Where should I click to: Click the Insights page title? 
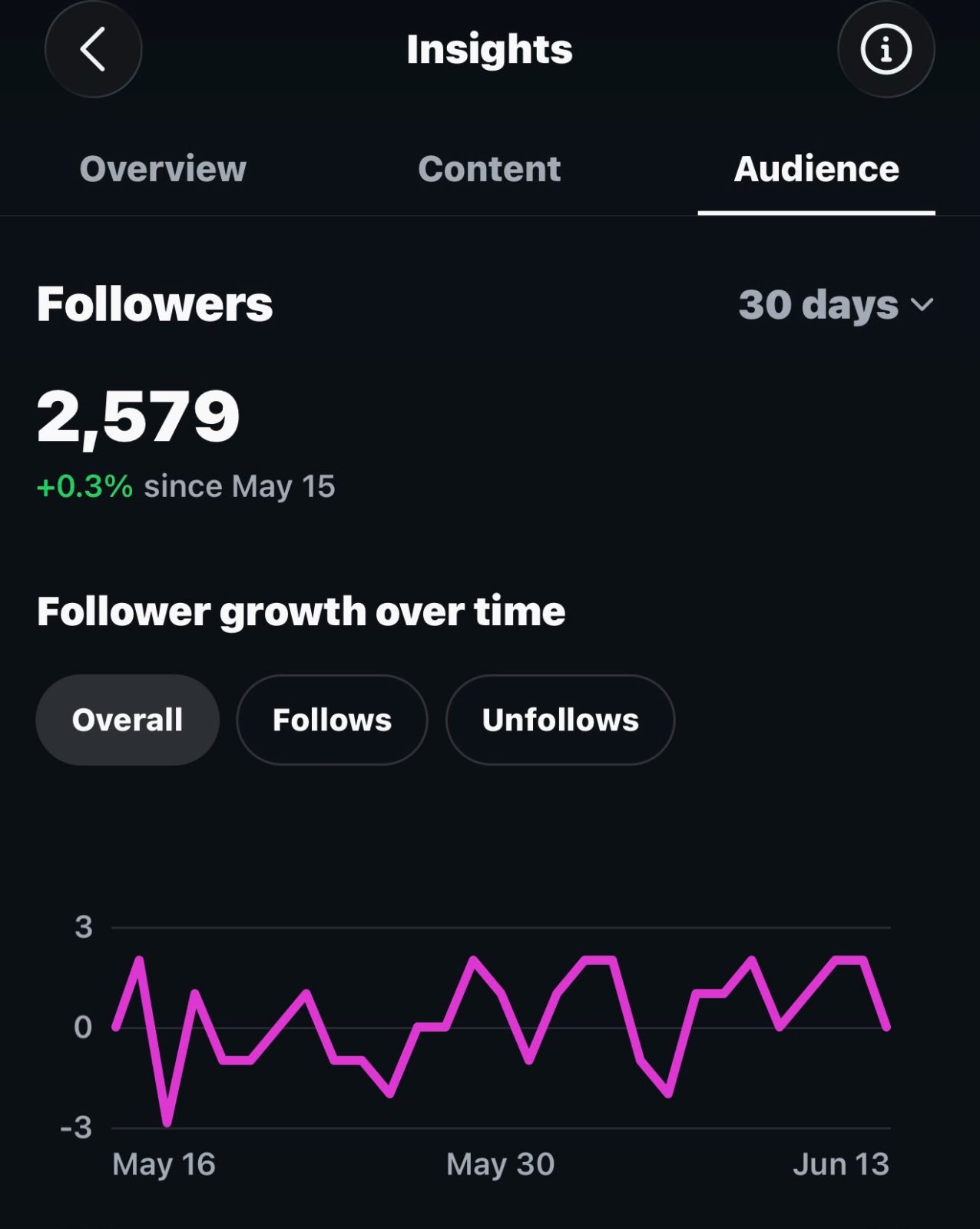489,50
